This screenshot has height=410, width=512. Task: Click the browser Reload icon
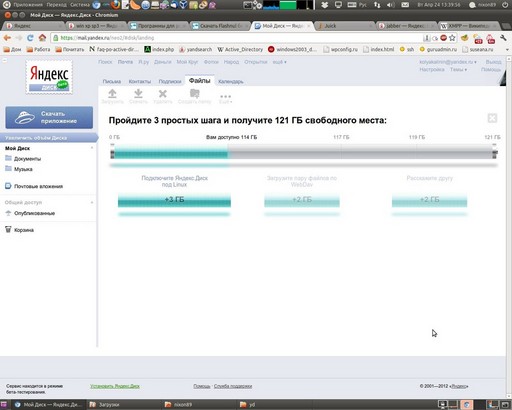pyautogui.click(x=30, y=38)
